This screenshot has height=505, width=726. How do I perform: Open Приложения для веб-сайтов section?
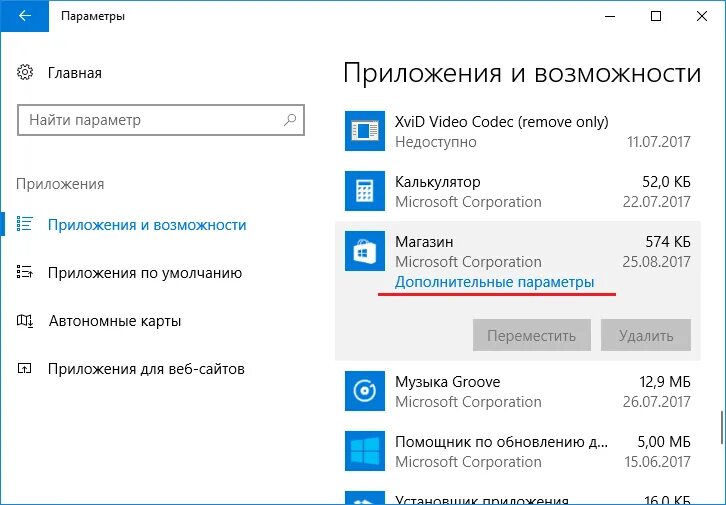[x=146, y=369]
